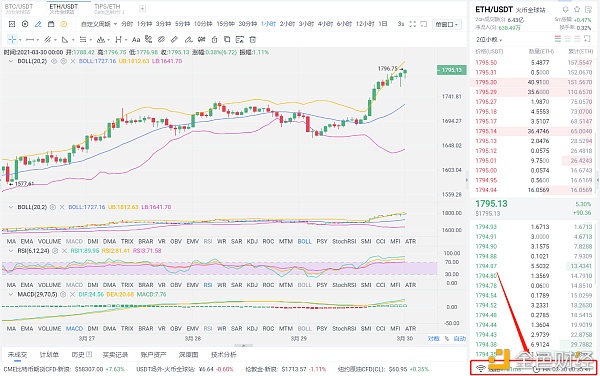Select the crosshair cursor tool
The width and height of the screenshot is (600, 376).
click(x=12, y=39)
